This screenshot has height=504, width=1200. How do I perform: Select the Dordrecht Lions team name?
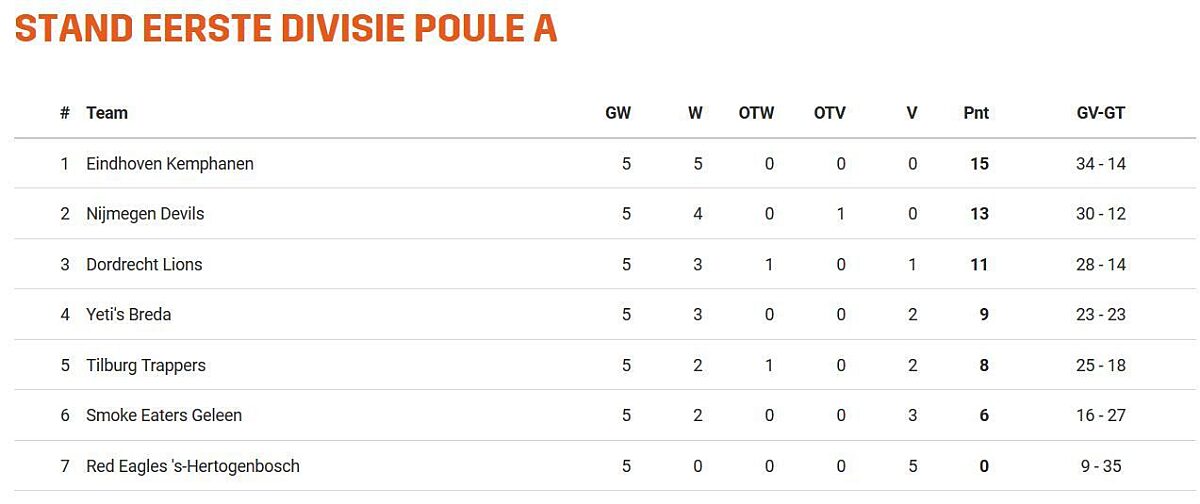pos(144,264)
